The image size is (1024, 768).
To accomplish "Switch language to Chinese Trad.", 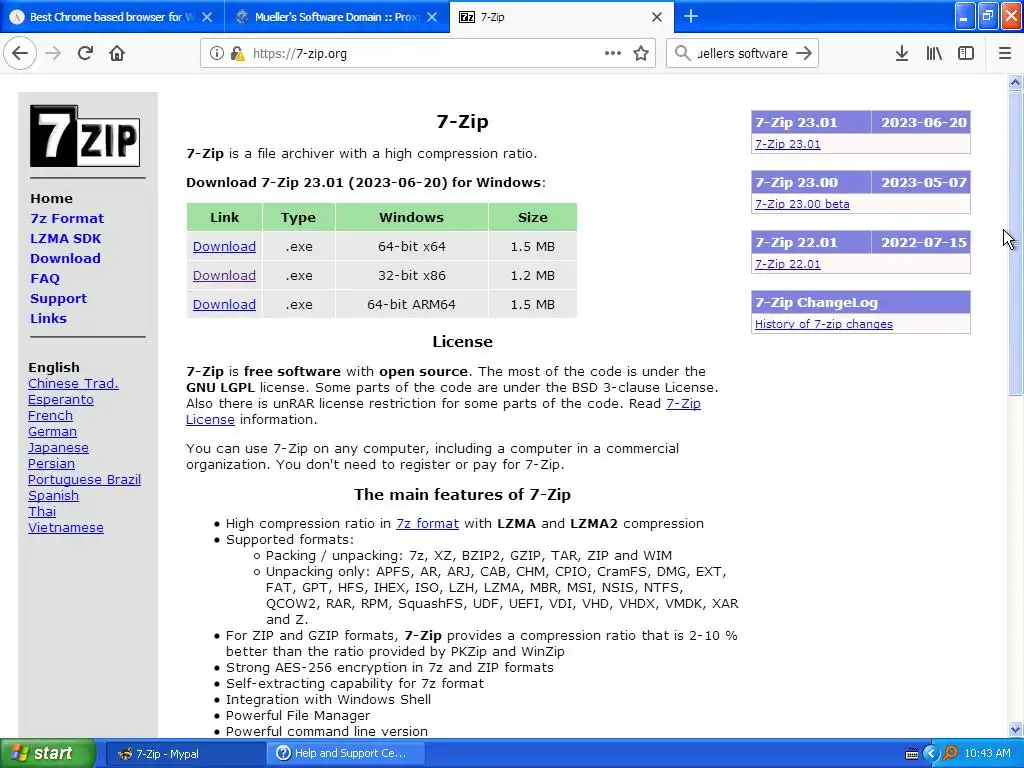I will click(x=73, y=384).
